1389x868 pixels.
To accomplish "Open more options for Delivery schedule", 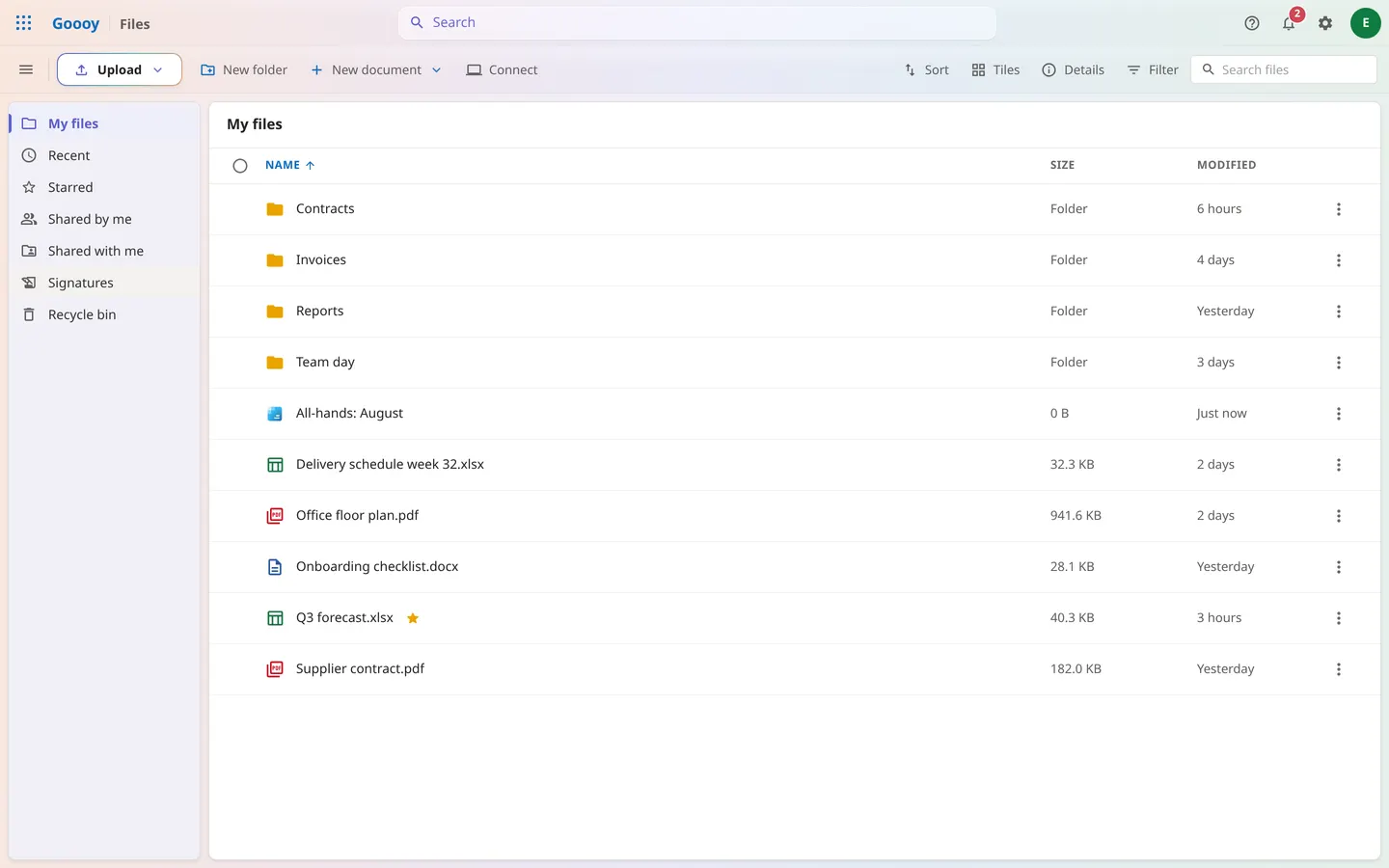I will (x=1338, y=465).
